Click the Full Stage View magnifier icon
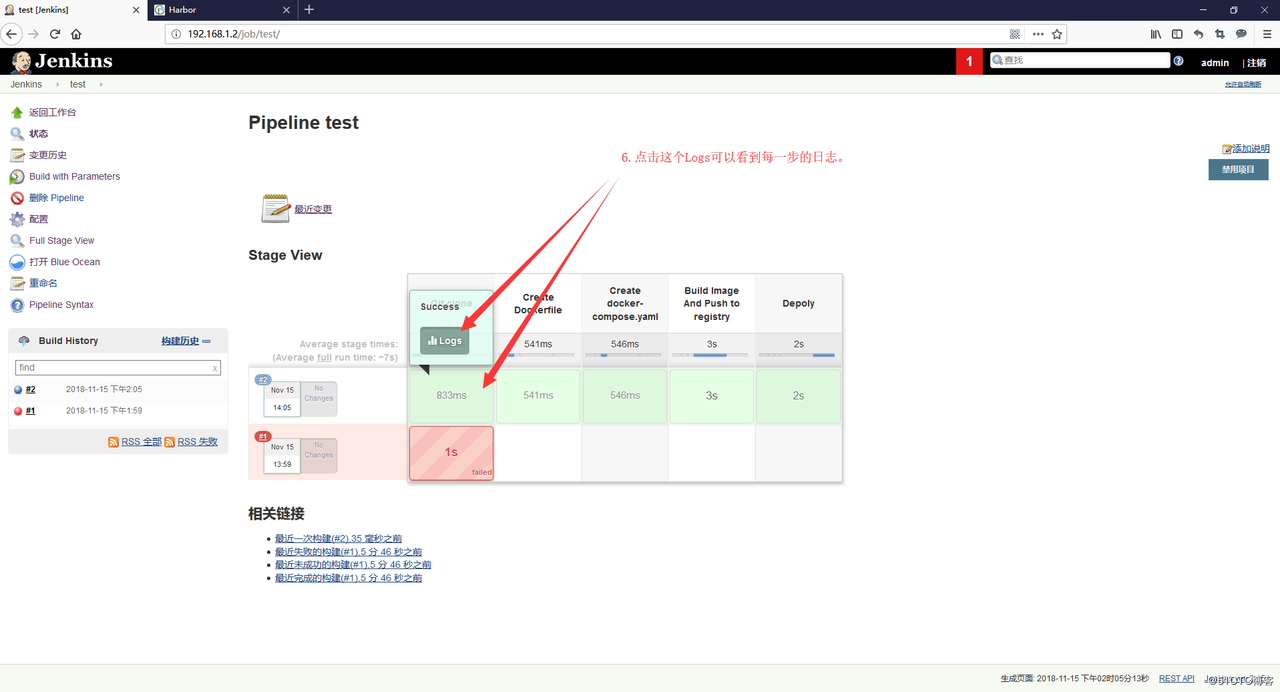The height and width of the screenshot is (692, 1280). coord(17,241)
